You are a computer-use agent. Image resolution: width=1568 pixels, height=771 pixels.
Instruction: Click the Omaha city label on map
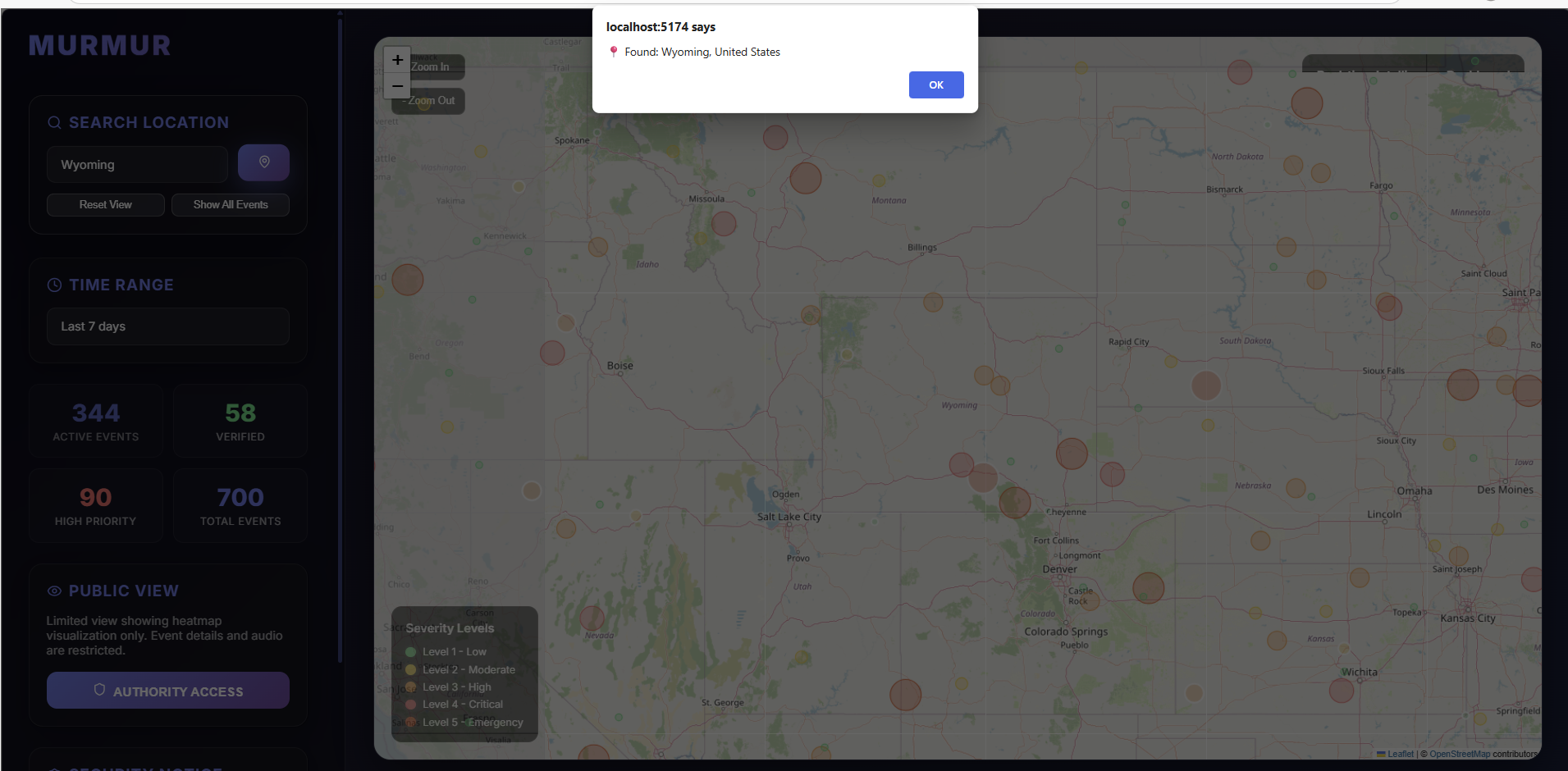[x=1415, y=491]
